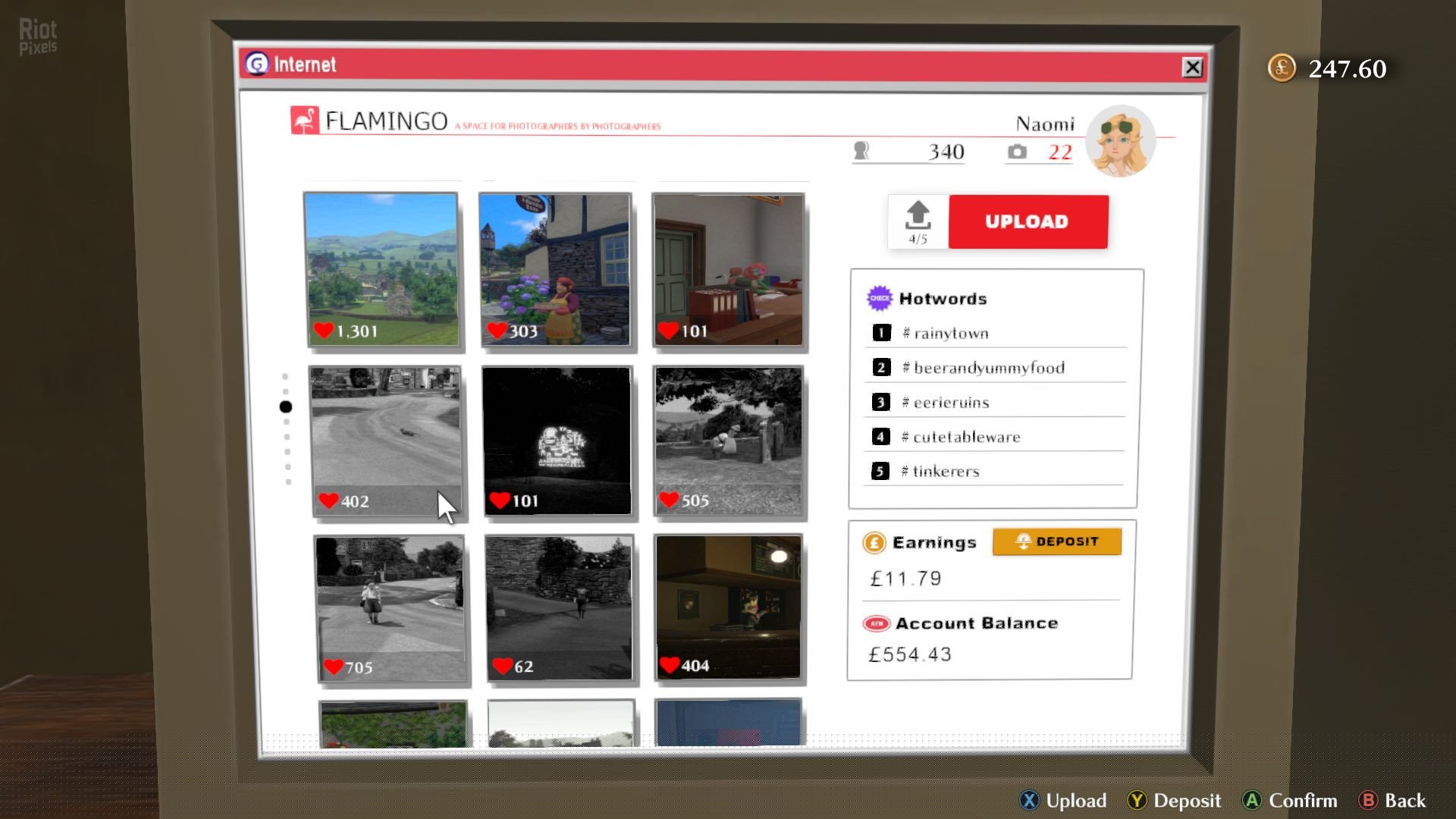The height and width of the screenshot is (819, 1456).
Task: Click the upload arrow icon showing 4/5
Action: 918,221
